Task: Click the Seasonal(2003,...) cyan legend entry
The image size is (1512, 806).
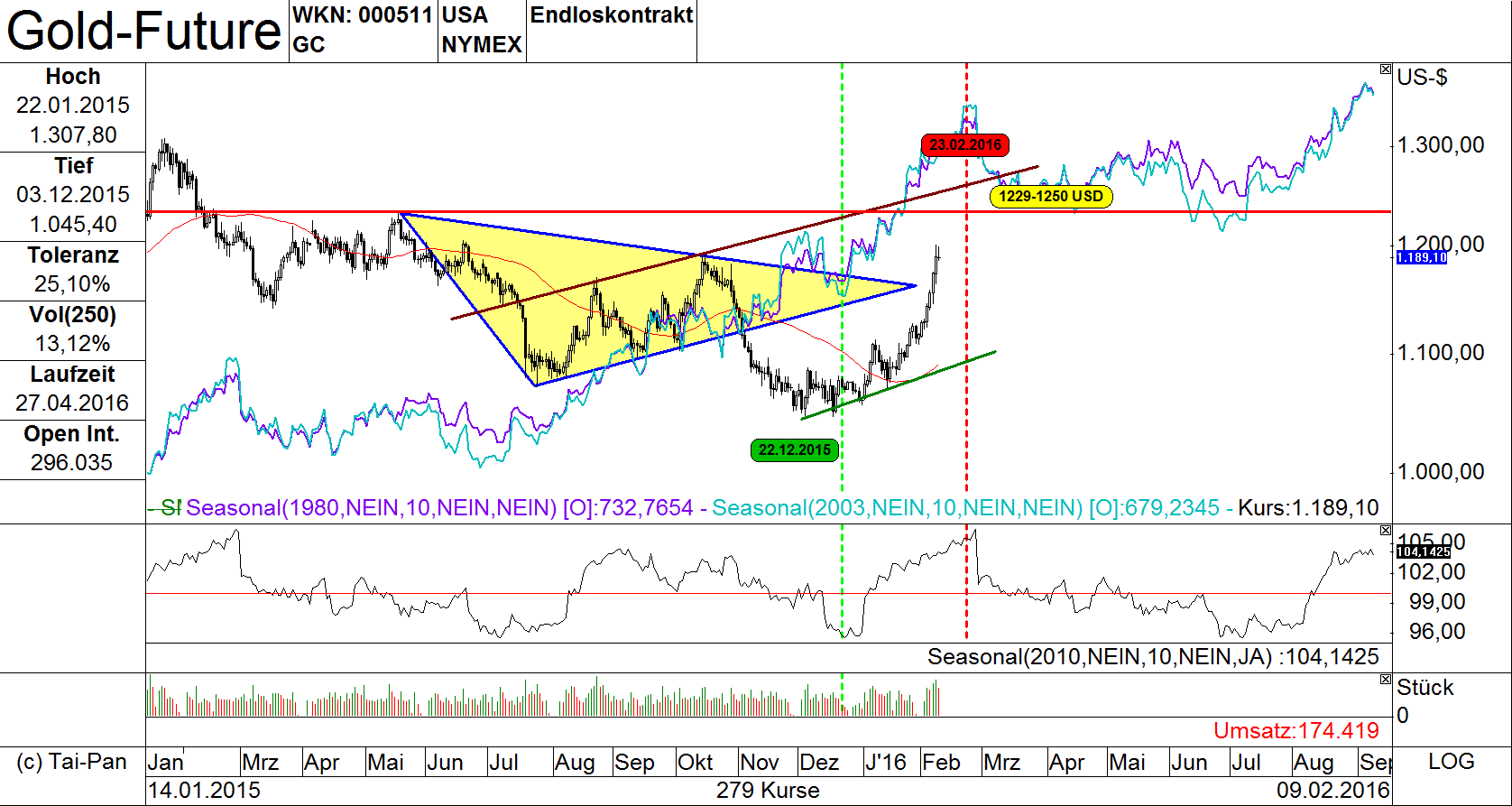Action: click(x=965, y=508)
